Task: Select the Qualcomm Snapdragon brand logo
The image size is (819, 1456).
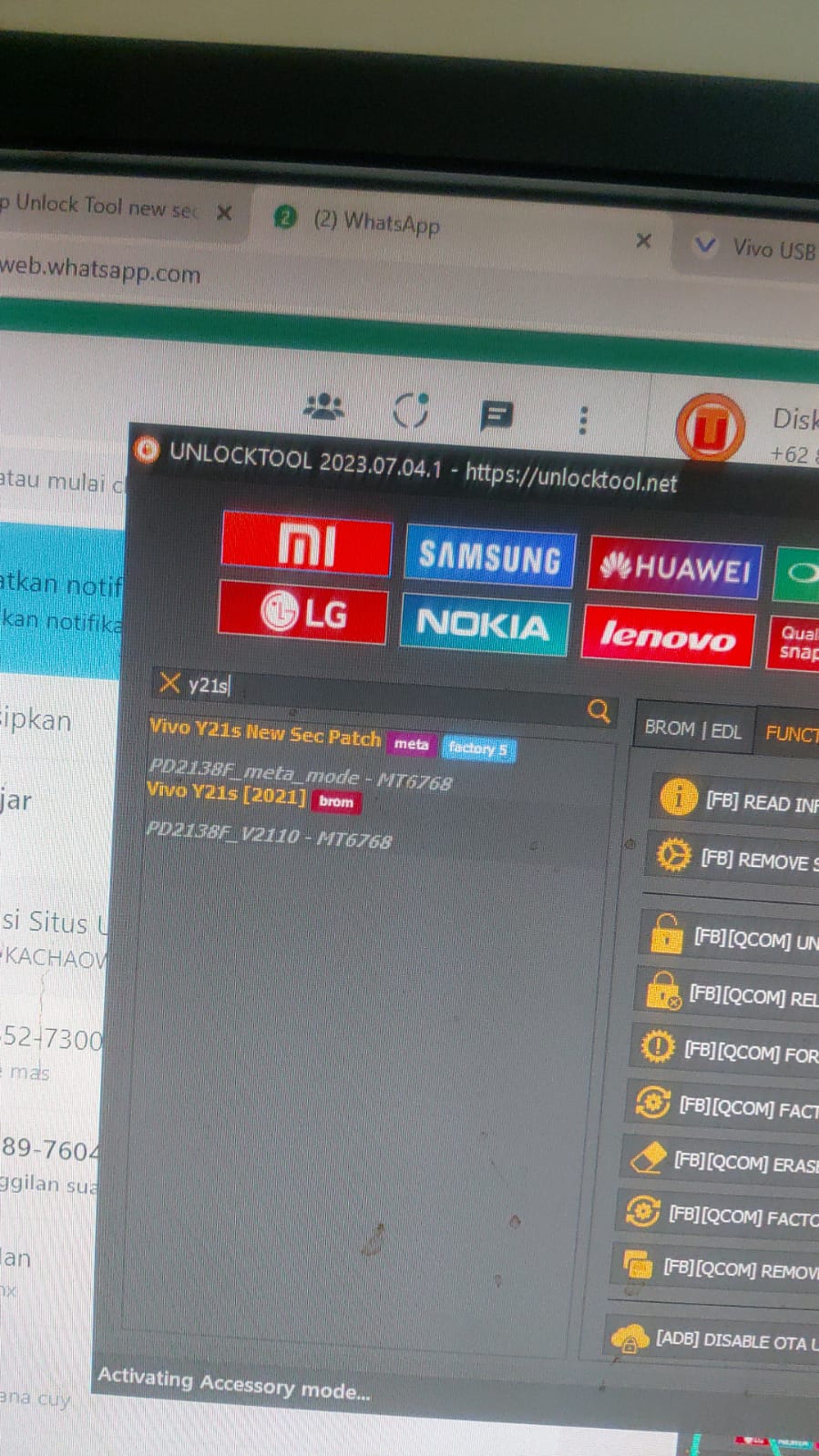Action: coord(793,644)
